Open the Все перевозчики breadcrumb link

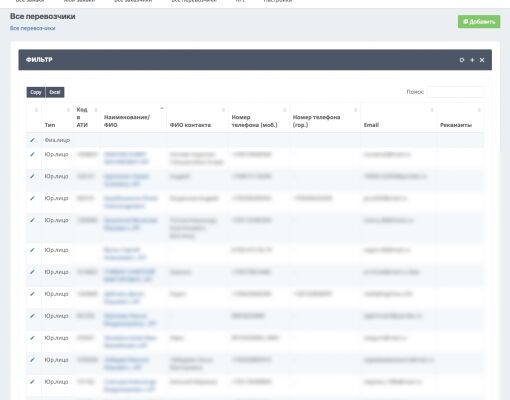(x=33, y=28)
